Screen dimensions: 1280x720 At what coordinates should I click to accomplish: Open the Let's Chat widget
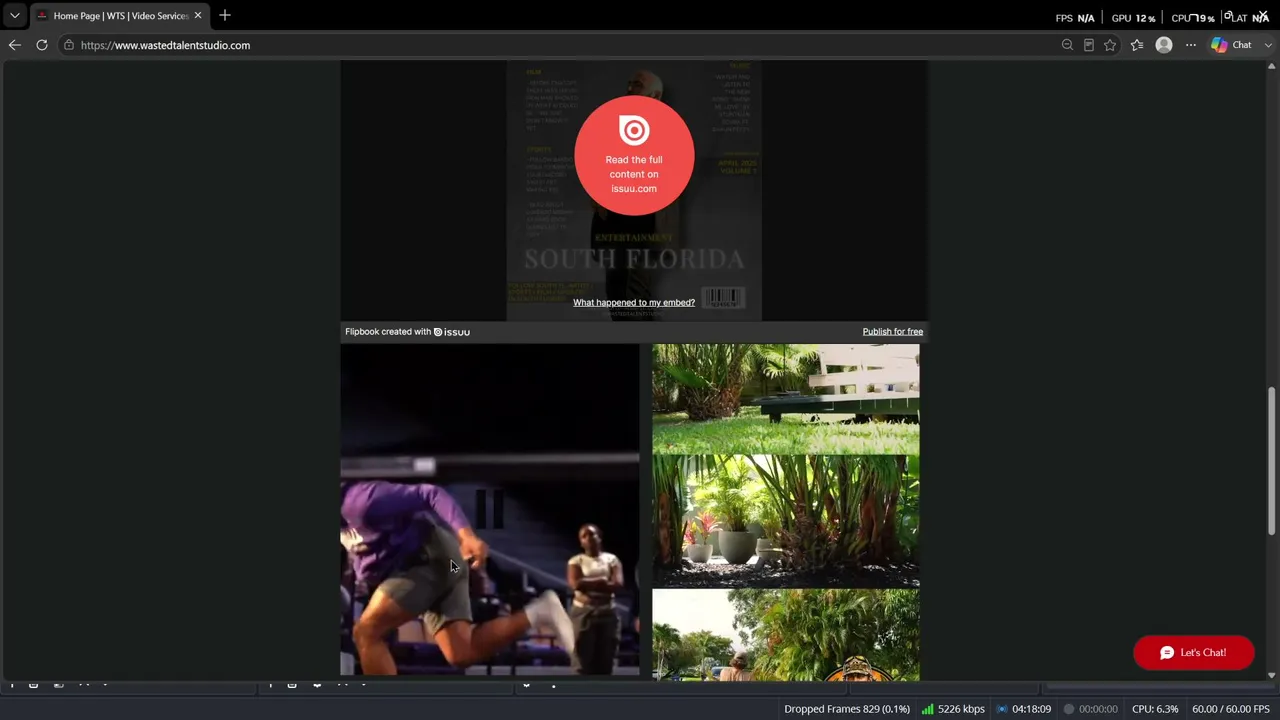[1194, 653]
